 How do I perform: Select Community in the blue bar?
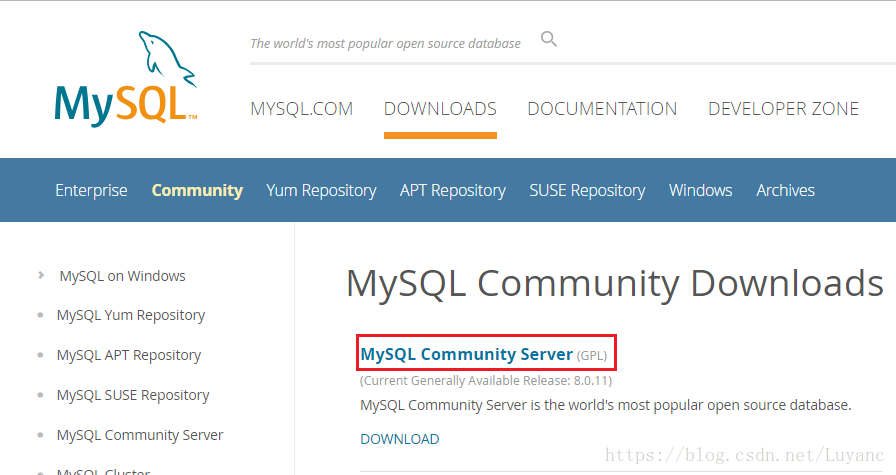(197, 190)
